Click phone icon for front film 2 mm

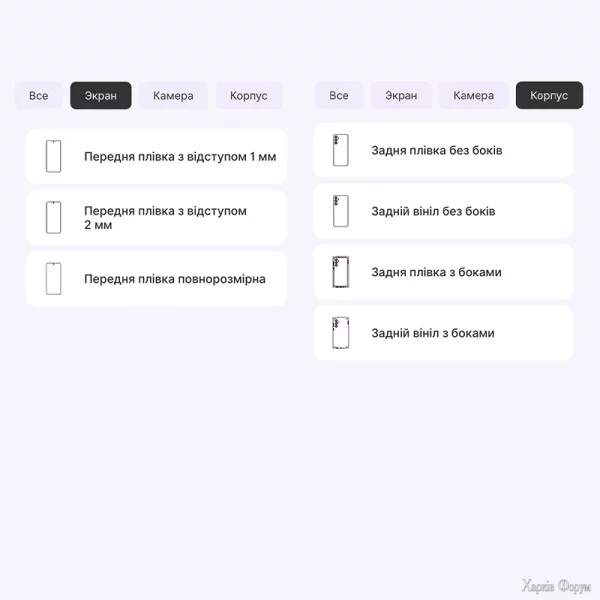coord(53,218)
